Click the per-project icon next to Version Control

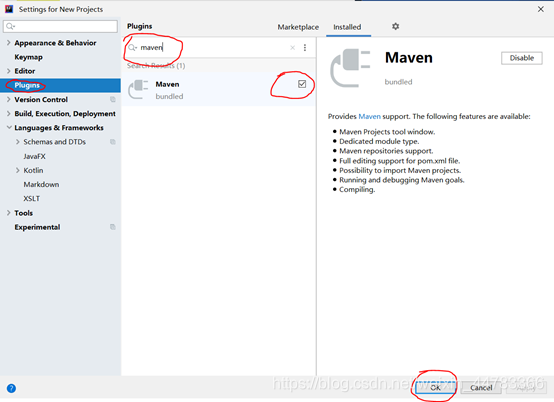(113, 100)
